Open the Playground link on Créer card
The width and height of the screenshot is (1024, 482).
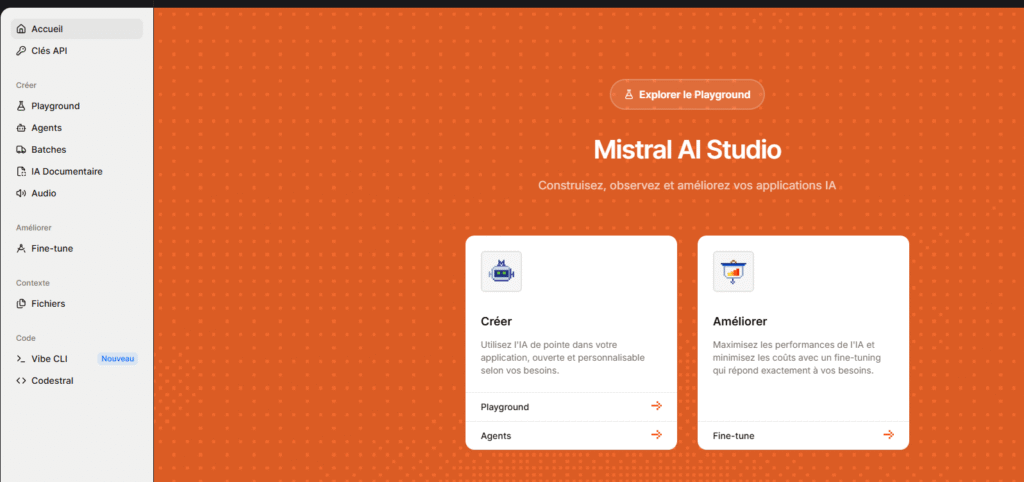click(x=571, y=407)
